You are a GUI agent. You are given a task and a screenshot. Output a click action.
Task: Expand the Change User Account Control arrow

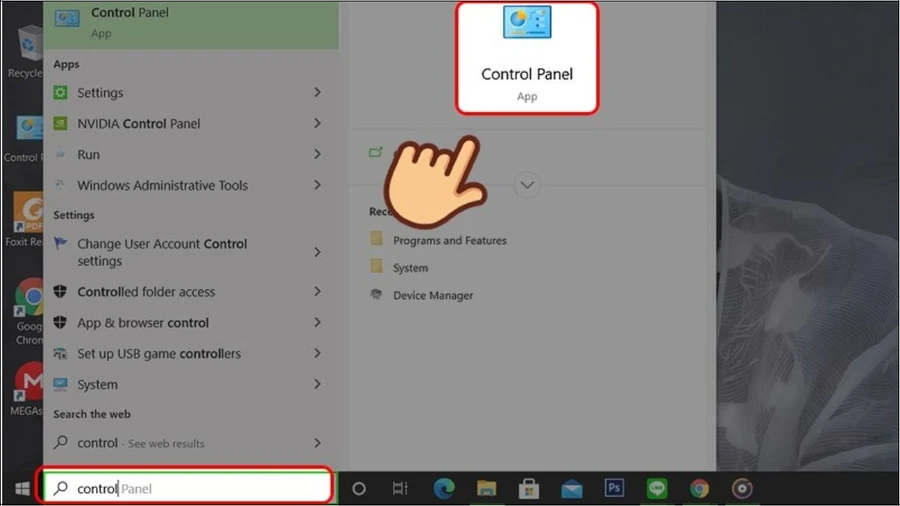(x=317, y=252)
